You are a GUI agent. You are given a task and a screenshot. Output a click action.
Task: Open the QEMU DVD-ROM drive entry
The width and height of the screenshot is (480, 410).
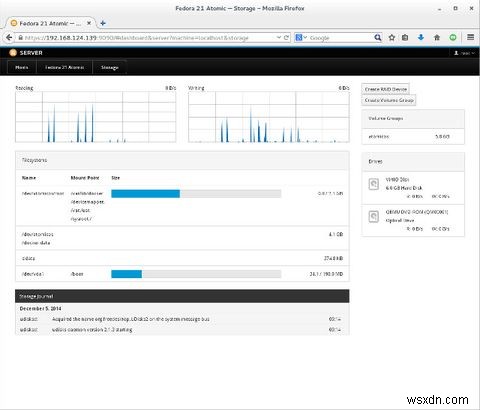(x=413, y=220)
